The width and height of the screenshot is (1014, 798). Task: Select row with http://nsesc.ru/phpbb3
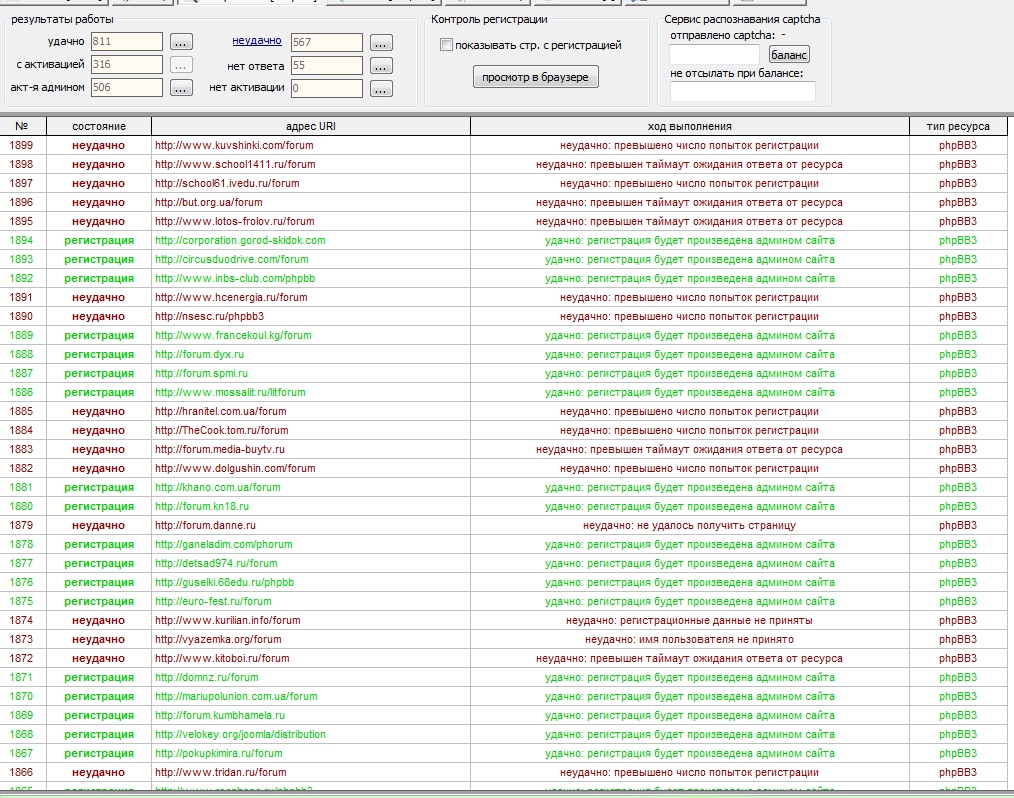click(504, 316)
